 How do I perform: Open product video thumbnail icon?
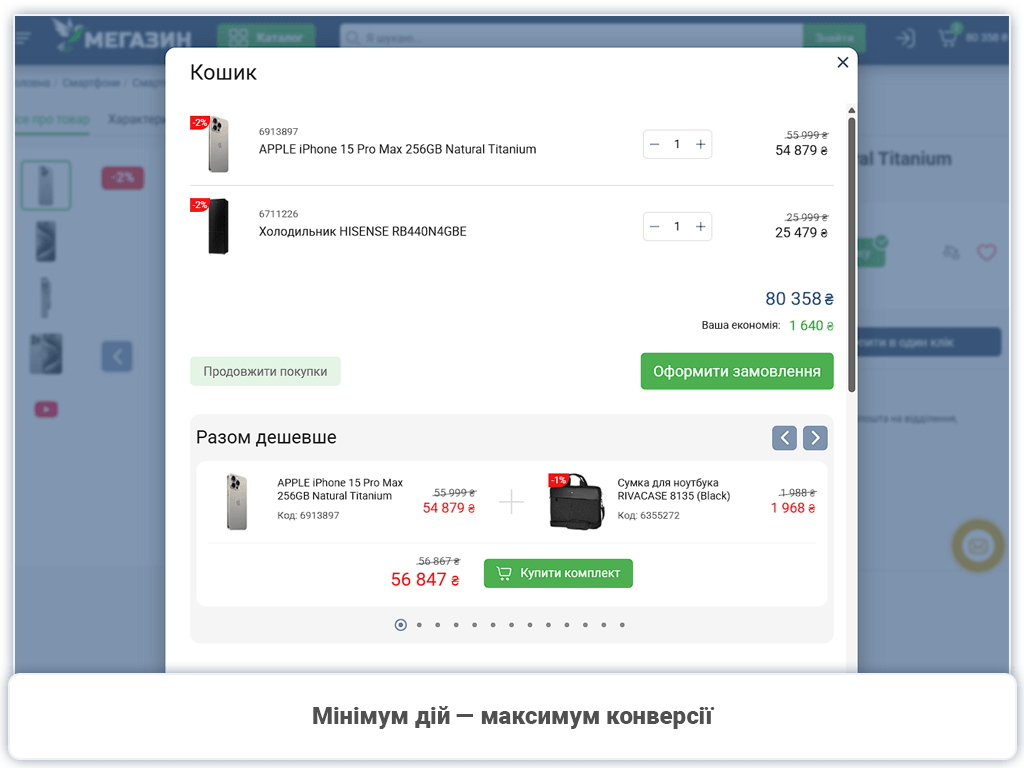click(x=46, y=409)
